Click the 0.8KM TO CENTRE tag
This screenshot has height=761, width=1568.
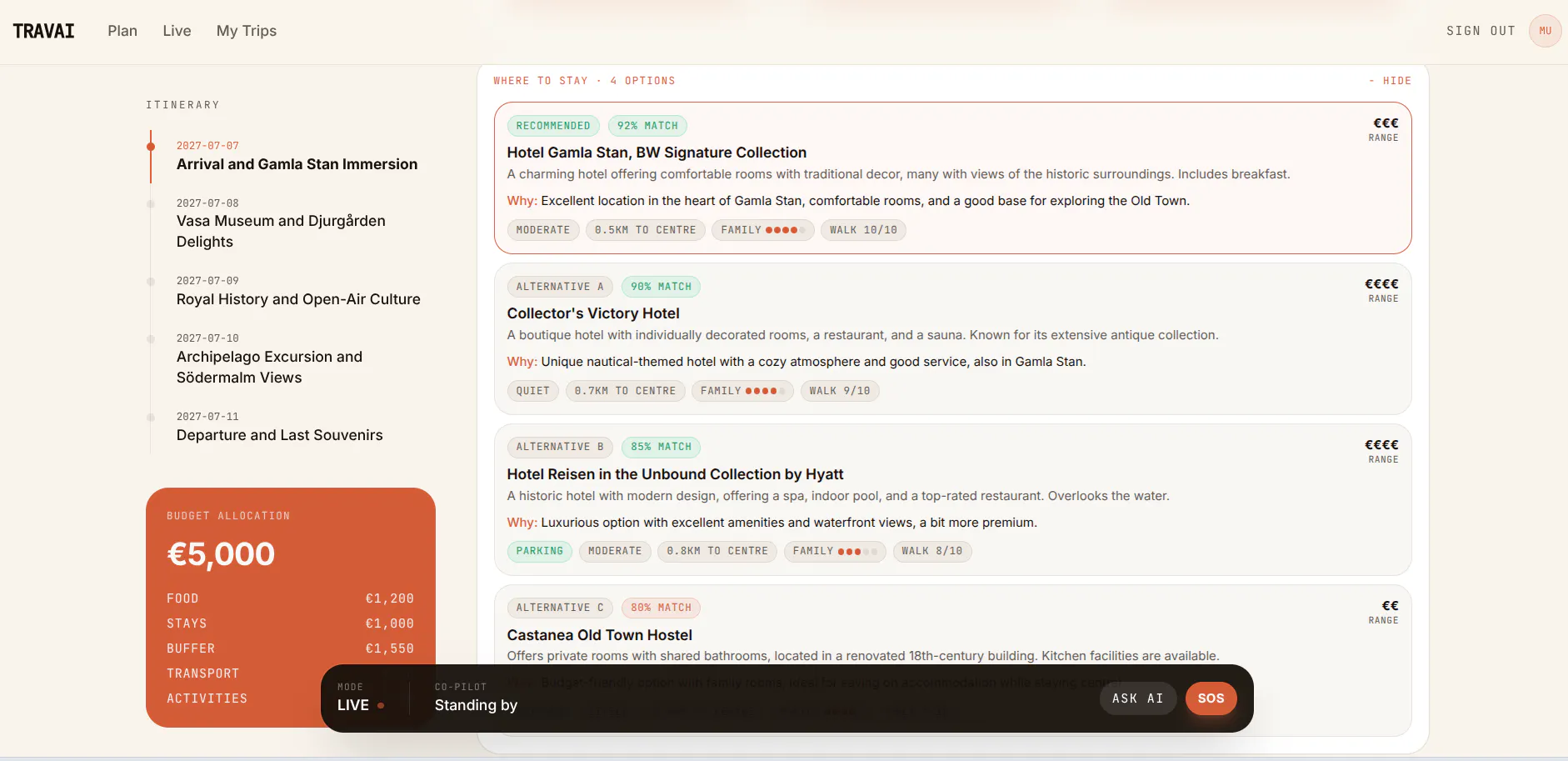(717, 551)
